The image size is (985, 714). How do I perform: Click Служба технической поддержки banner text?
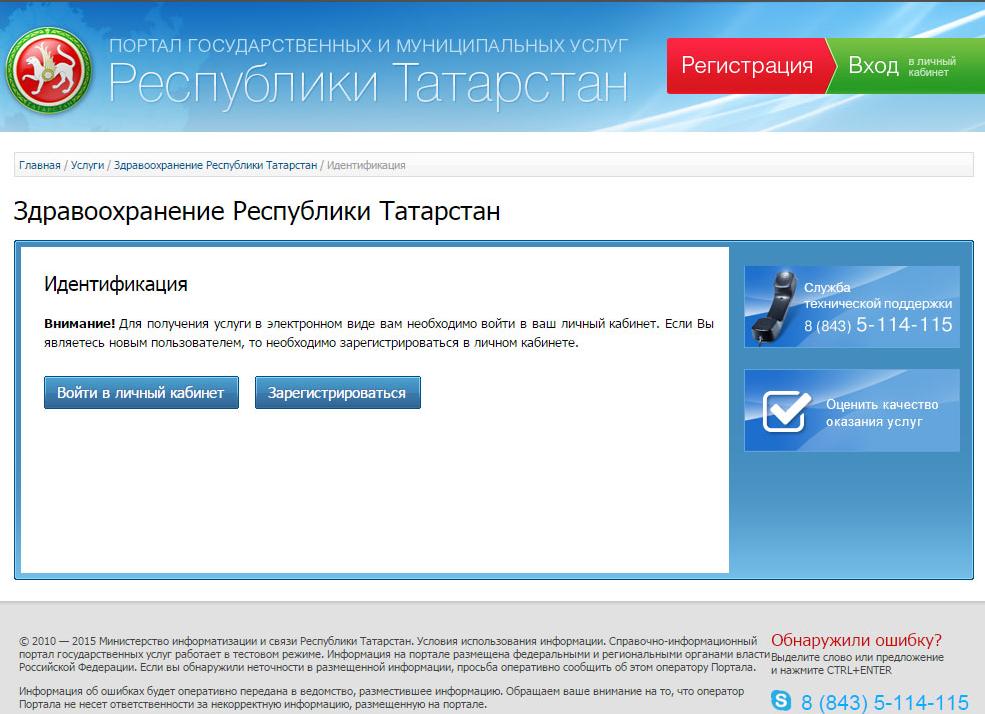877,295
